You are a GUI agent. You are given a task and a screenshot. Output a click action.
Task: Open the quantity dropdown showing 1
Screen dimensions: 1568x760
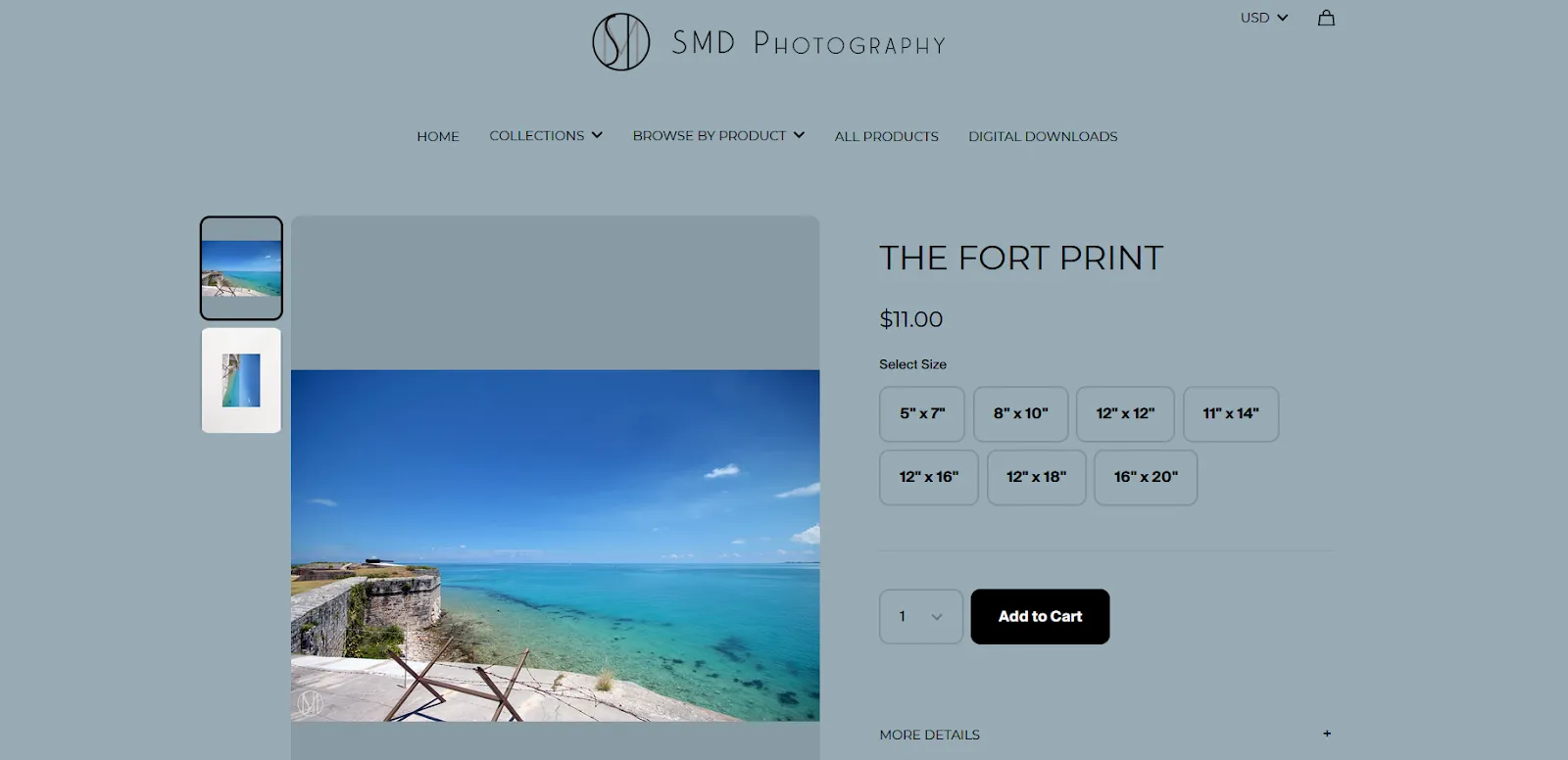coord(921,616)
